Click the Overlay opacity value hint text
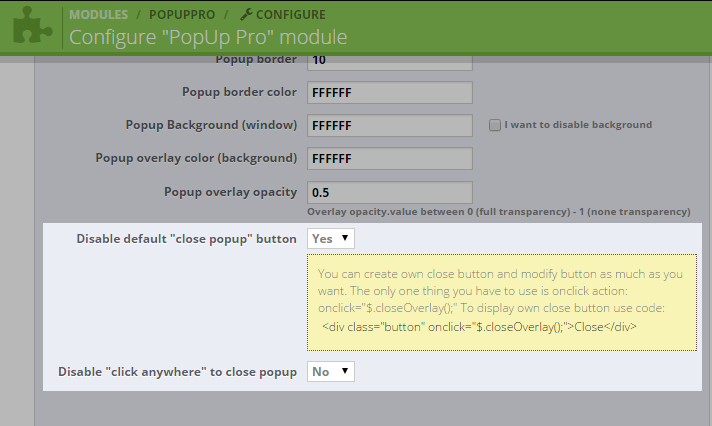The width and height of the screenshot is (712, 426). (x=499, y=212)
